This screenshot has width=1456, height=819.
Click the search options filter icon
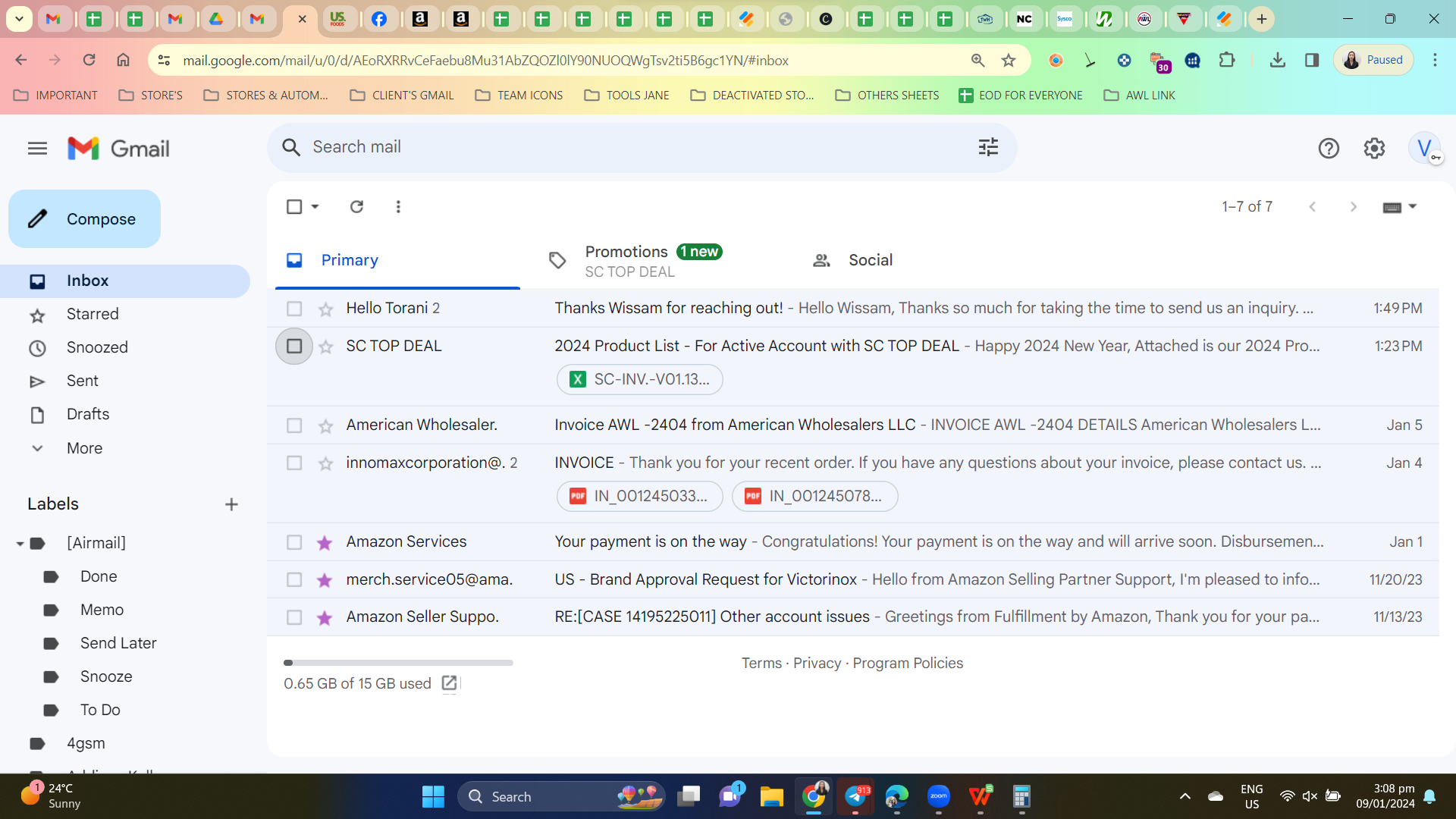pyautogui.click(x=988, y=147)
